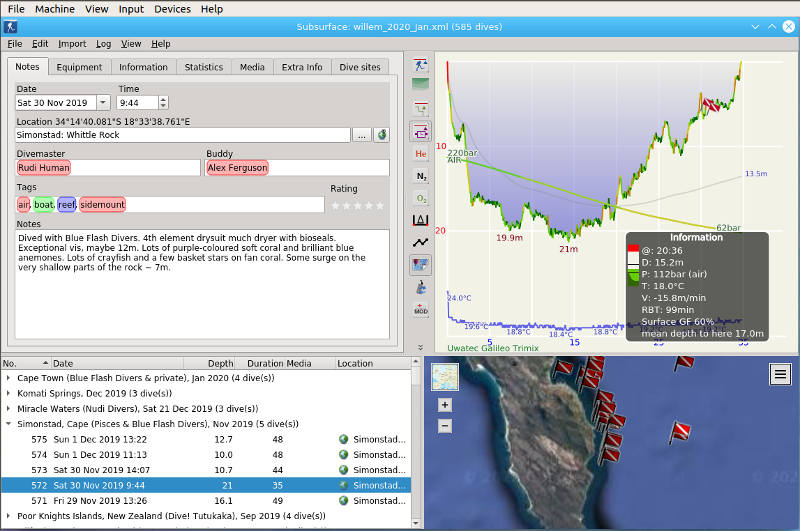Set the rating to five stars
Image resolution: width=800 pixels, height=531 pixels.
[x=380, y=205]
